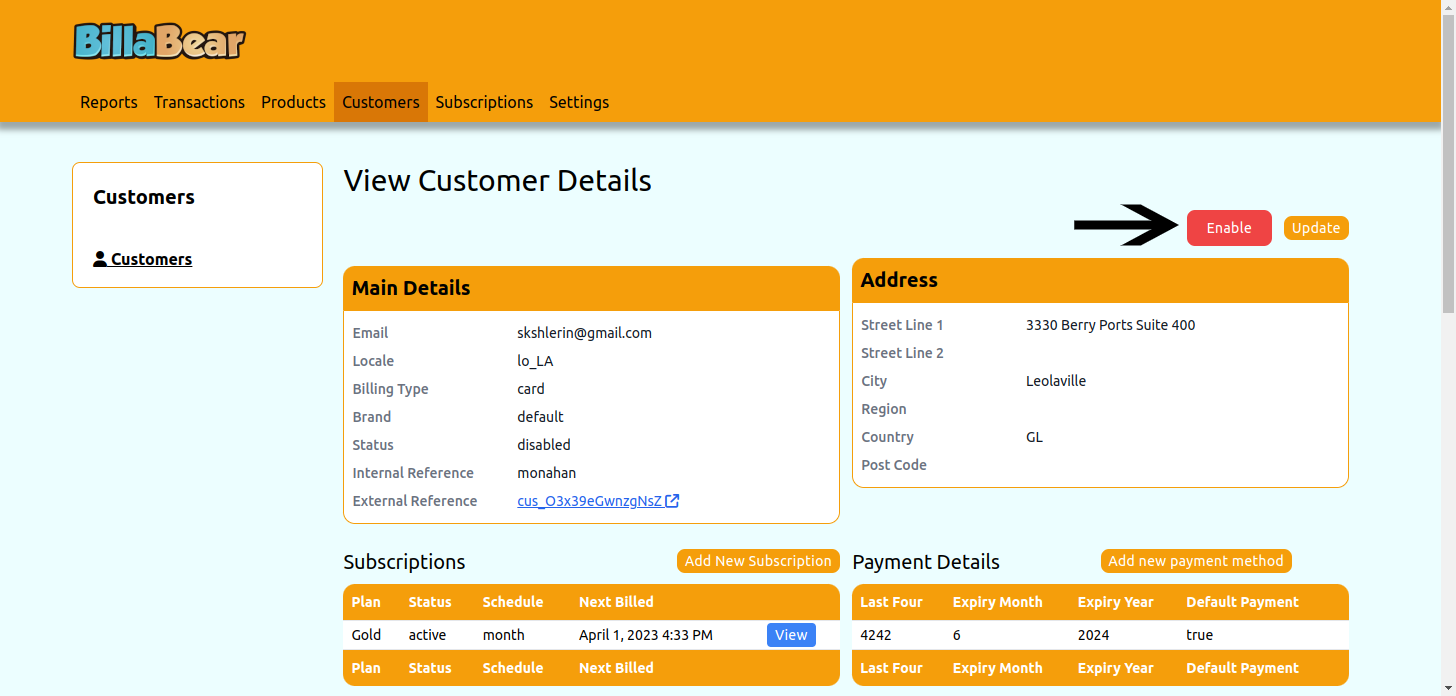Click the Street Line 2 label

pos(902,353)
